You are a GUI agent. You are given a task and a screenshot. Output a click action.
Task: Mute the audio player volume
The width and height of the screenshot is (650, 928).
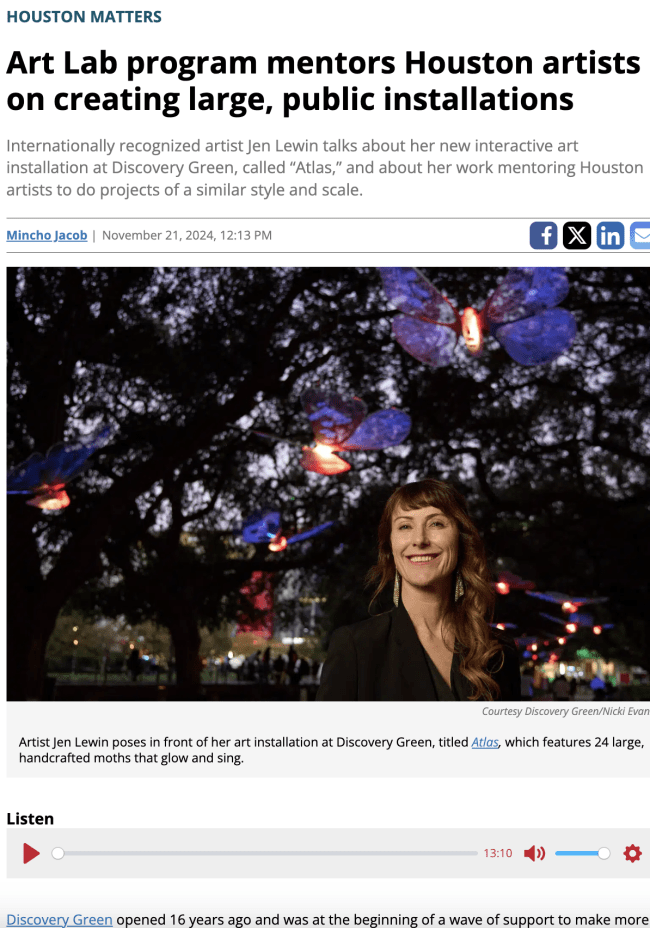point(534,853)
